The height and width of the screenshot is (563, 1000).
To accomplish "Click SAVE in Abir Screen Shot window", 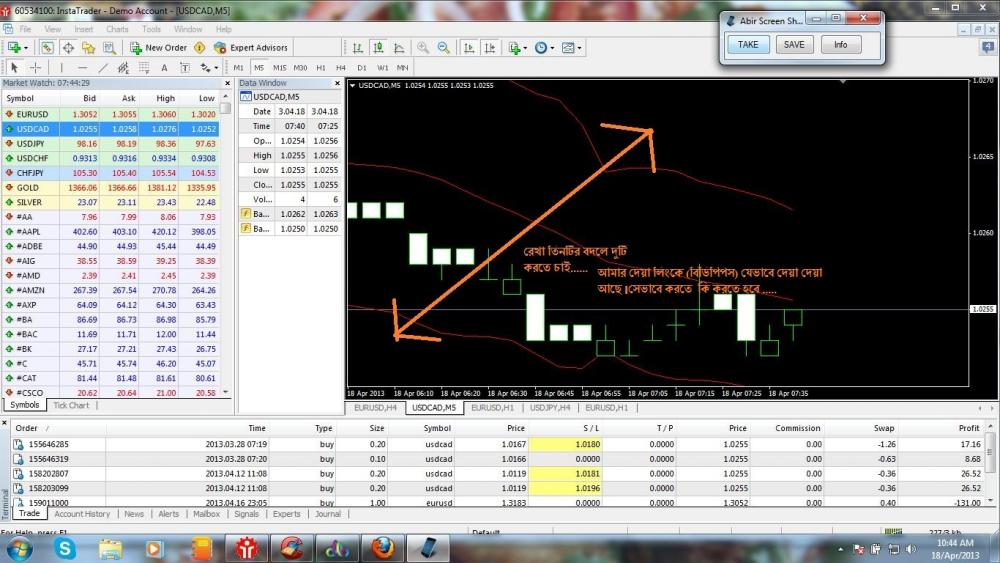I will pyautogui.click(x=794, y=45).
